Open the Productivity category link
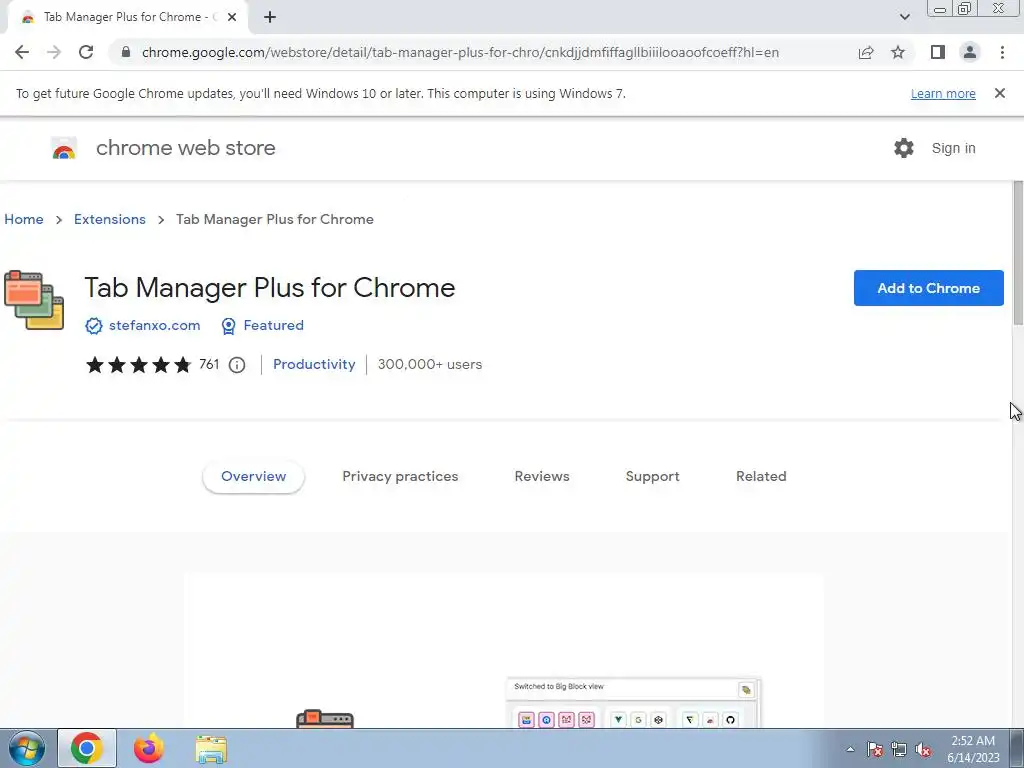 [x=314, y=364]
